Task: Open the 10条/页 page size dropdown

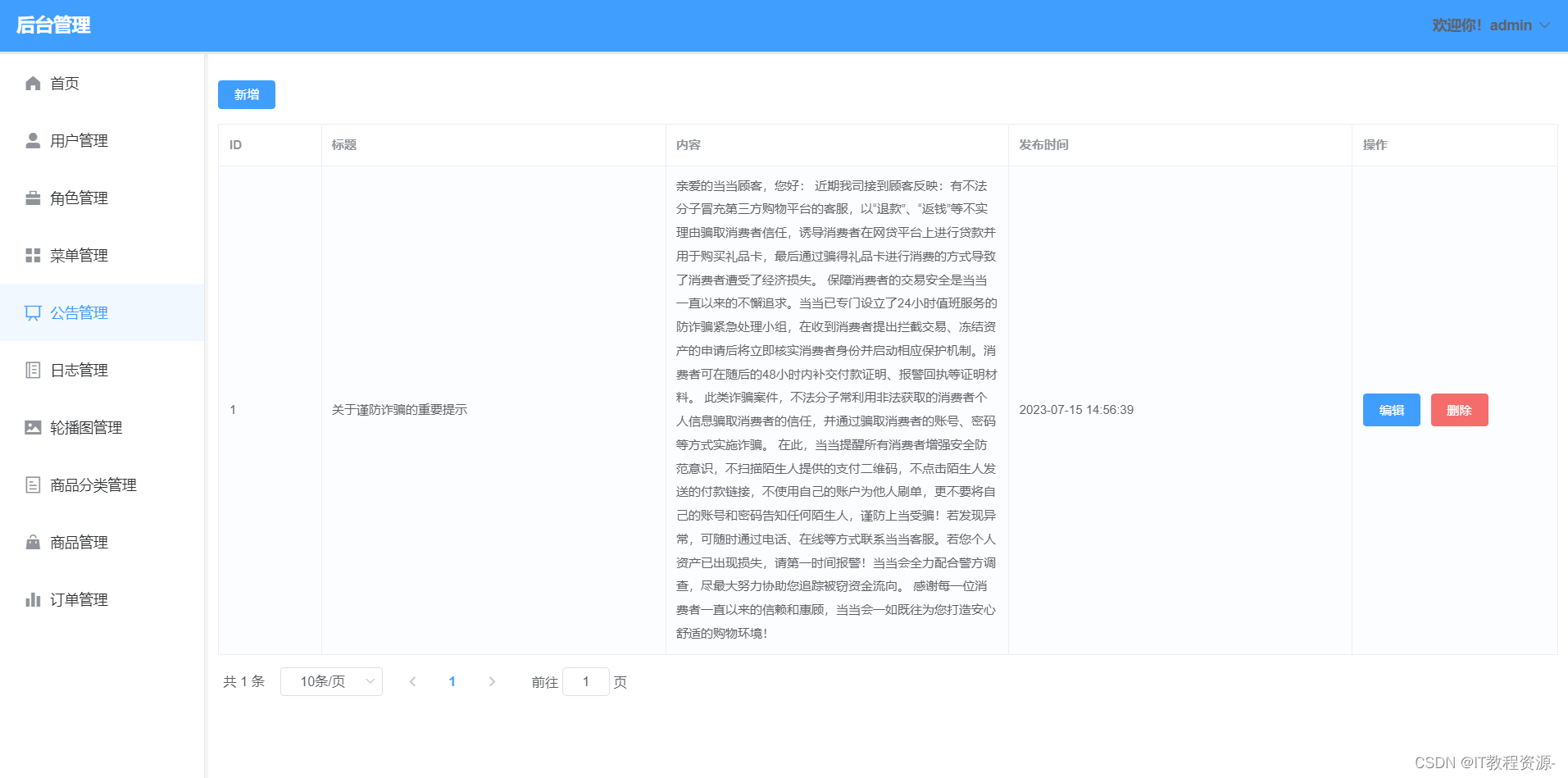Action: (x=331, y=681)
